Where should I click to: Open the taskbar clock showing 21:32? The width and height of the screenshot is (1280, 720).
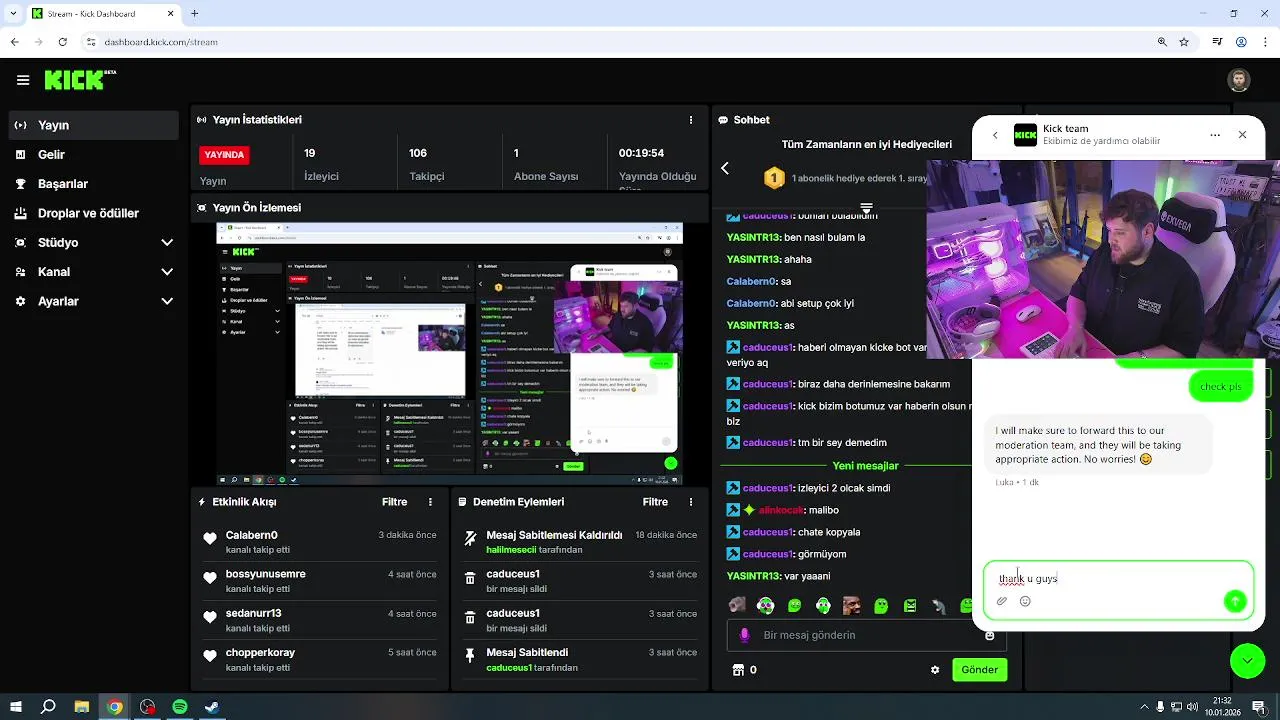click(1222, 707)
